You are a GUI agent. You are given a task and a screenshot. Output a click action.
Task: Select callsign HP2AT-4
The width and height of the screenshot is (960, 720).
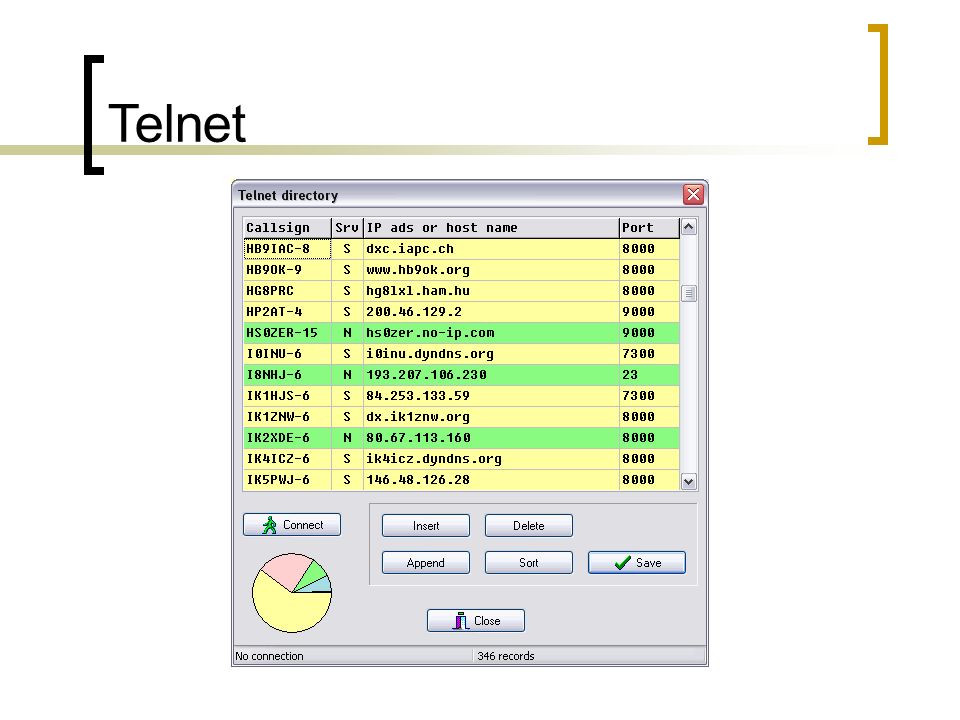(287, 312)
